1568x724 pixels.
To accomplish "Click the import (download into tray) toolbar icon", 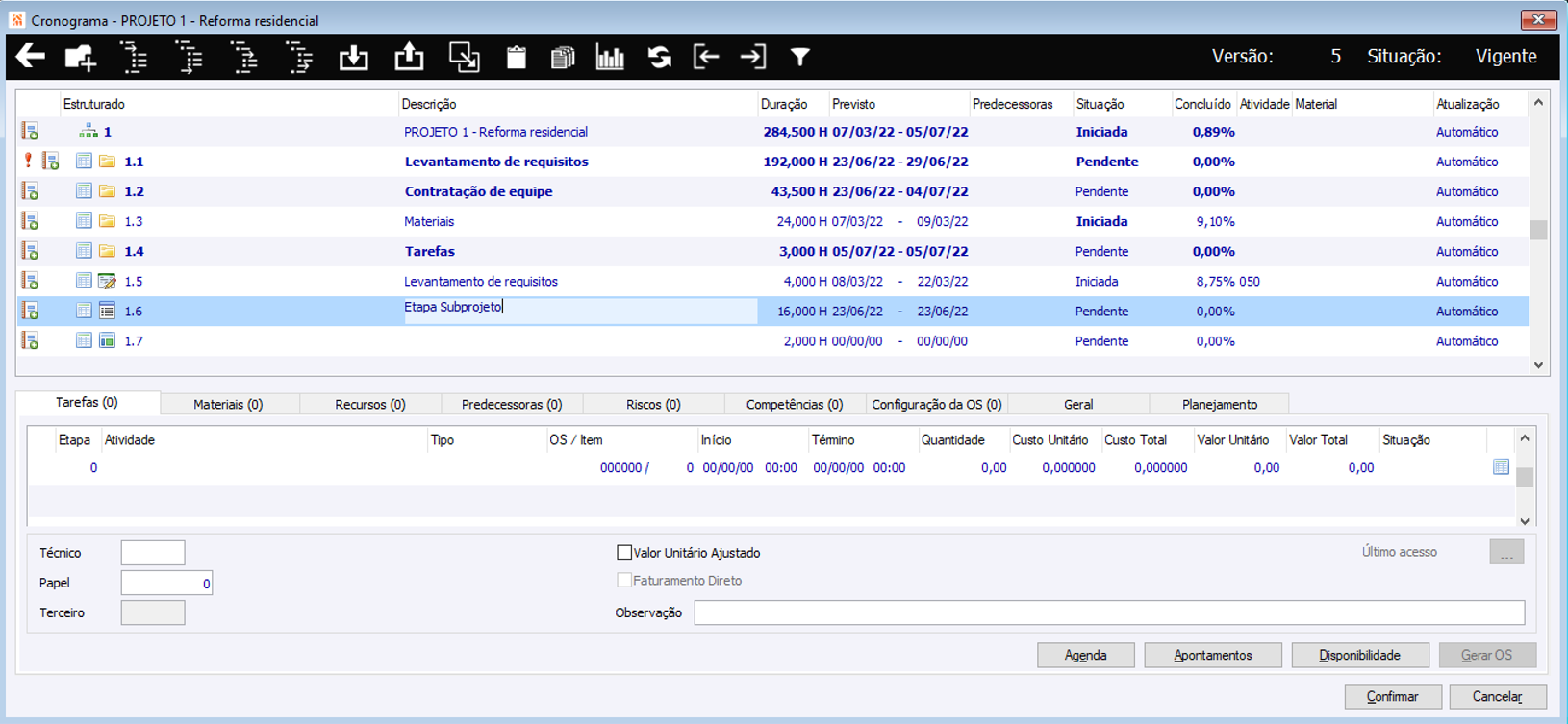I will tap(354, 58).
